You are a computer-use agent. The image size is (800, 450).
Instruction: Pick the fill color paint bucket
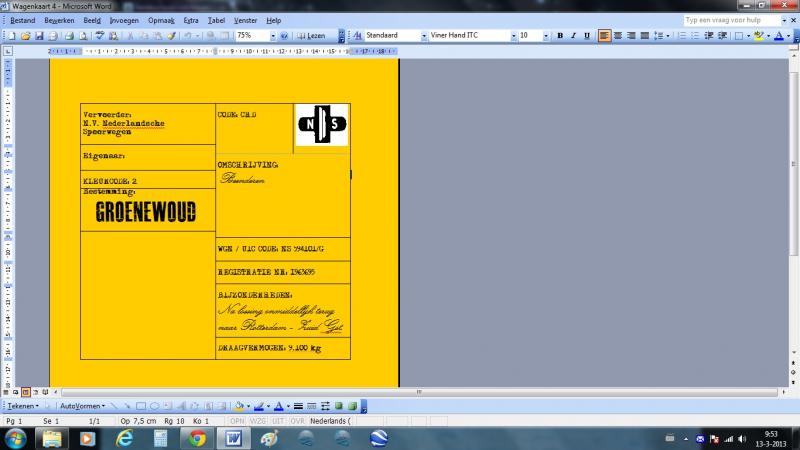(239, 406)
